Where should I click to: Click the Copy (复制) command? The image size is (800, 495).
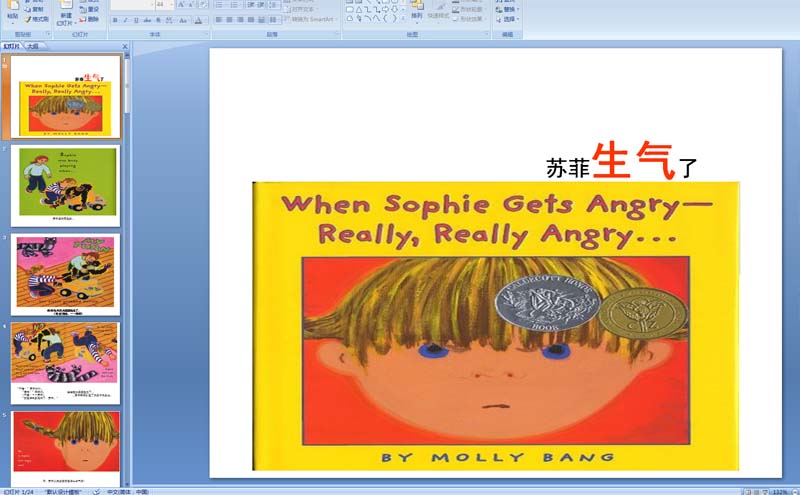(36, 9)
